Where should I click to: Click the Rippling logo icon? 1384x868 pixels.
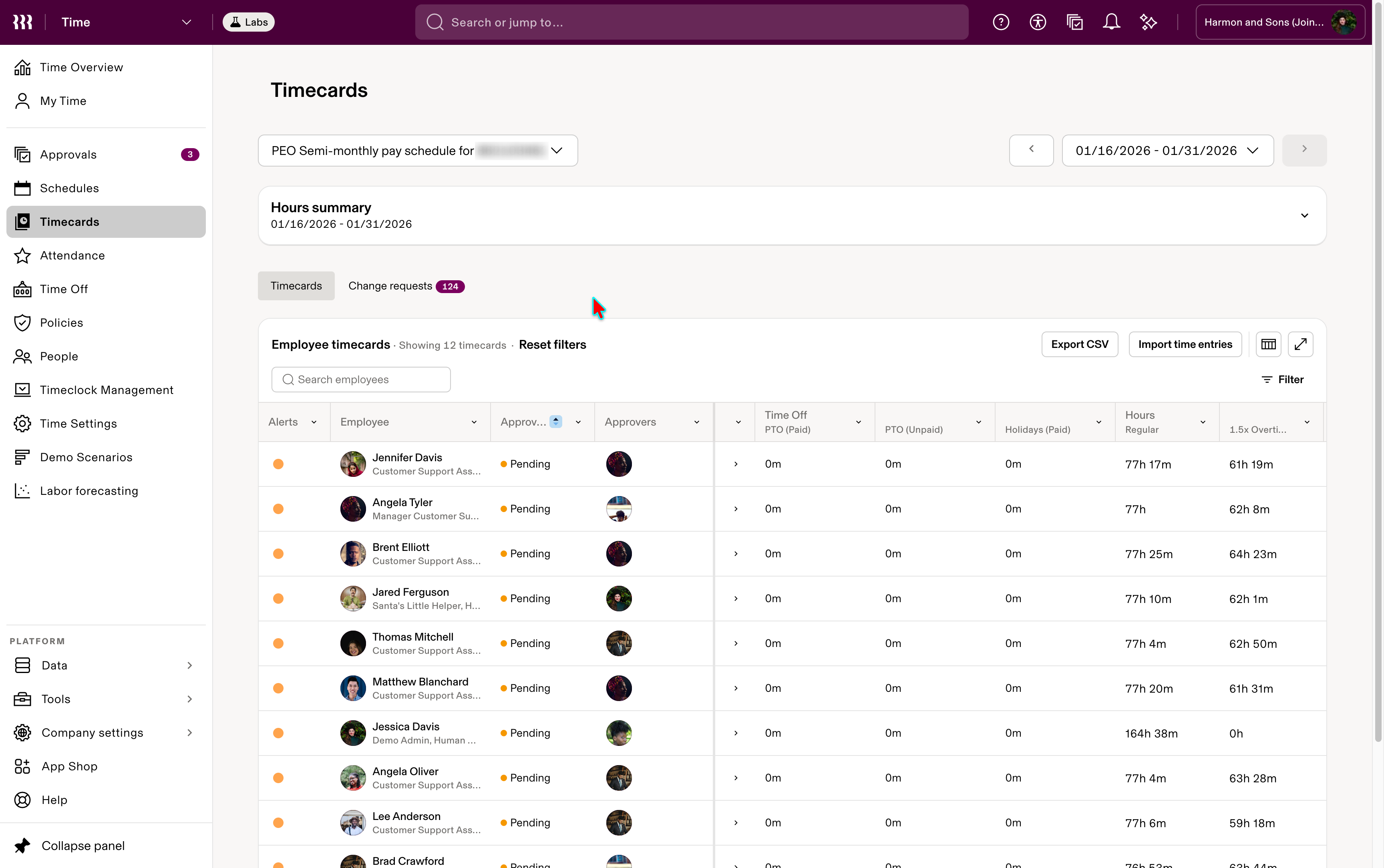(22, 22)
